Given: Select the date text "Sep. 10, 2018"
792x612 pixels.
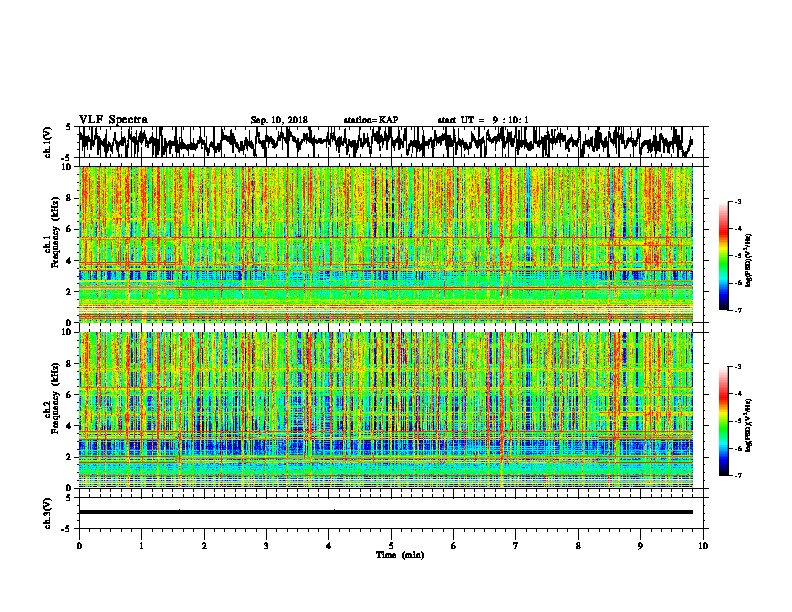Looking at the screenshot, I should (279, 120).
